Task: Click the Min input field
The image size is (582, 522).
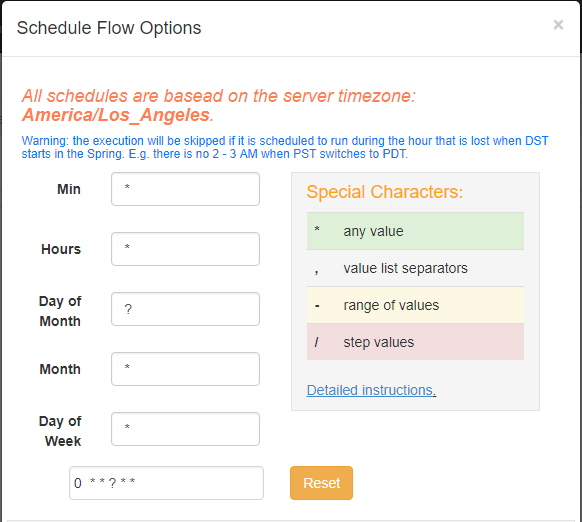Action: [x=185, y=189]
